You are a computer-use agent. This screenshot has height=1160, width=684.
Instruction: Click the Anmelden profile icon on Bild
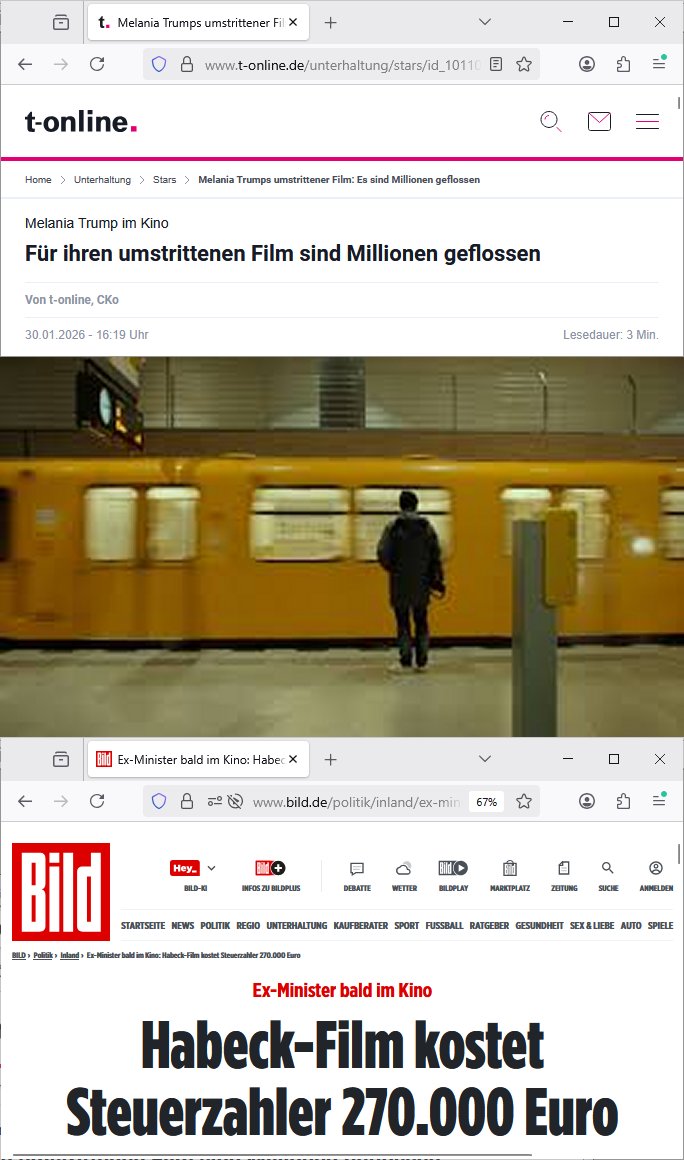point(656,868)
